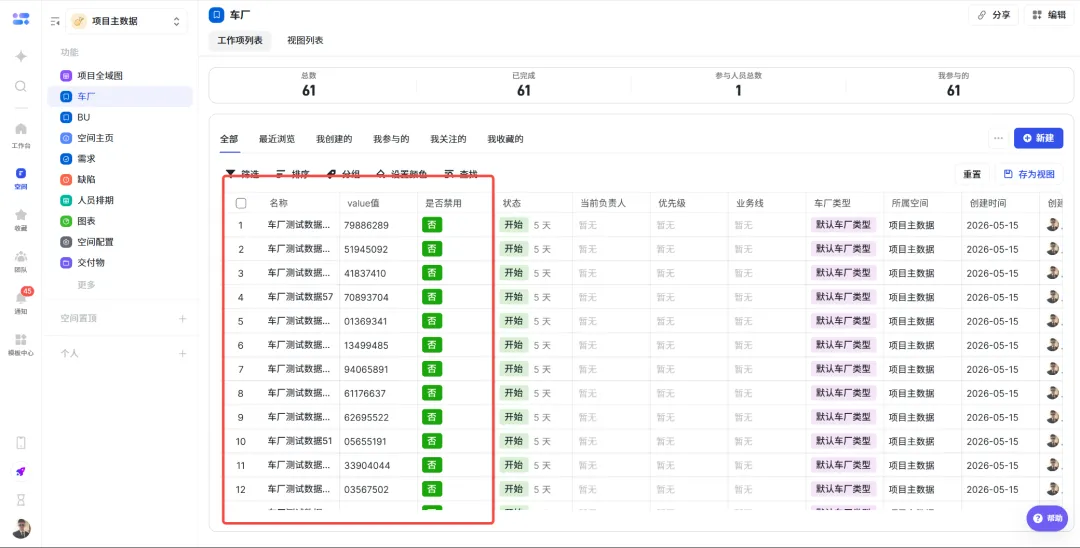Screen dimensions: 1080x548
Task: Click the 否 tag in row 6
Action: [x=432, y=345]
